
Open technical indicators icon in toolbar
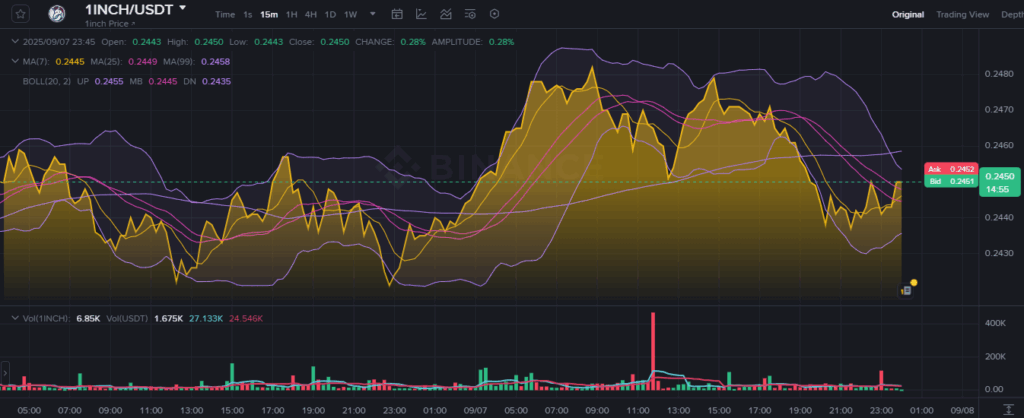[x=445, y=15]
